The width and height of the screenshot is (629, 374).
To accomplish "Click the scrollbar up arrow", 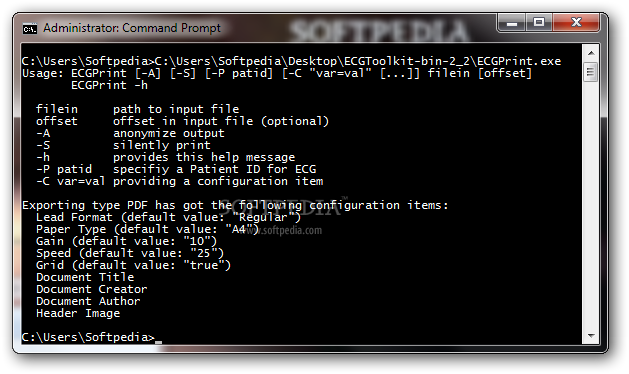I will pos(591,53).
